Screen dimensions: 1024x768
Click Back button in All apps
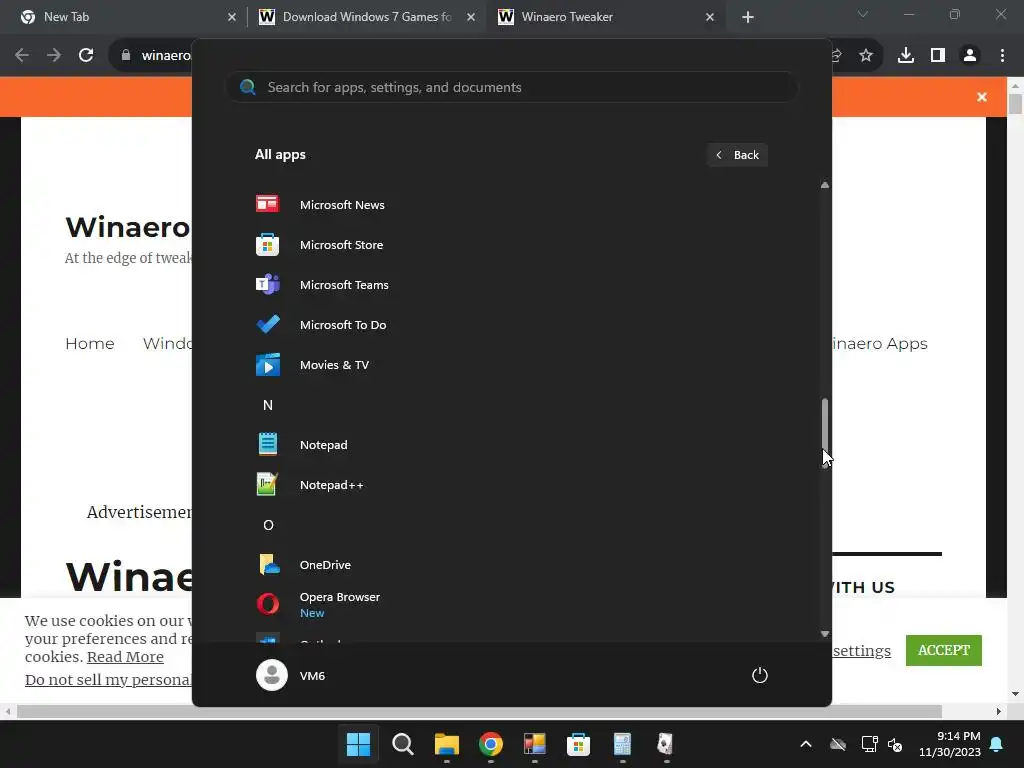(x=737, y=155)
